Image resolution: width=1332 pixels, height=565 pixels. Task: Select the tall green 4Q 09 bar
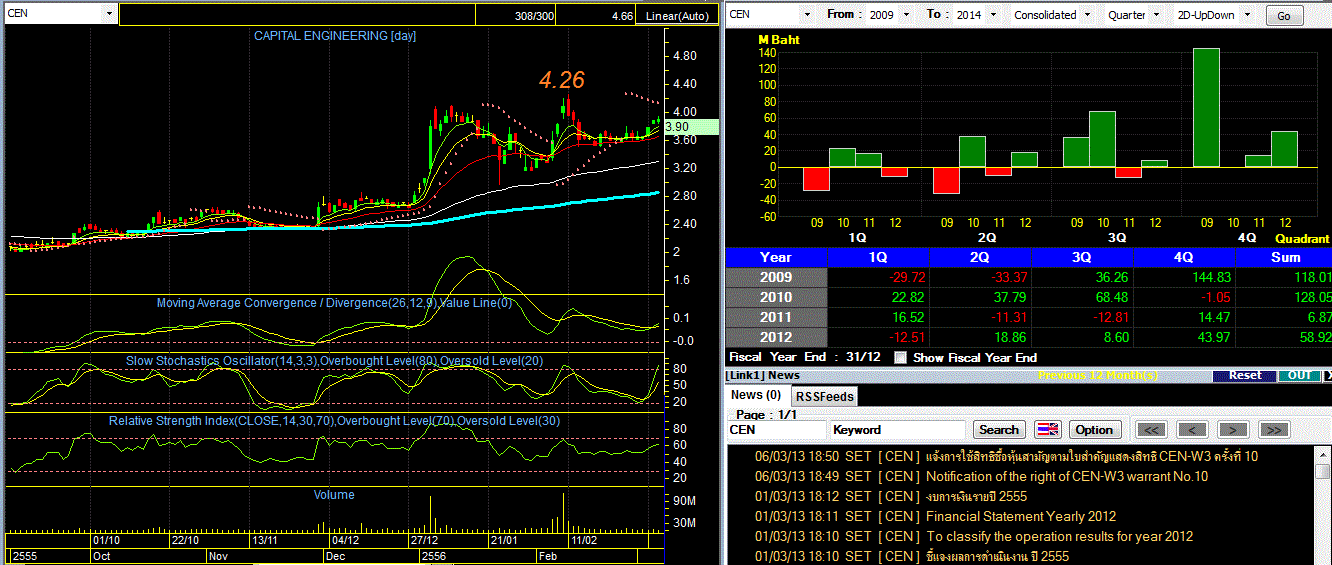coord(1206,108)
